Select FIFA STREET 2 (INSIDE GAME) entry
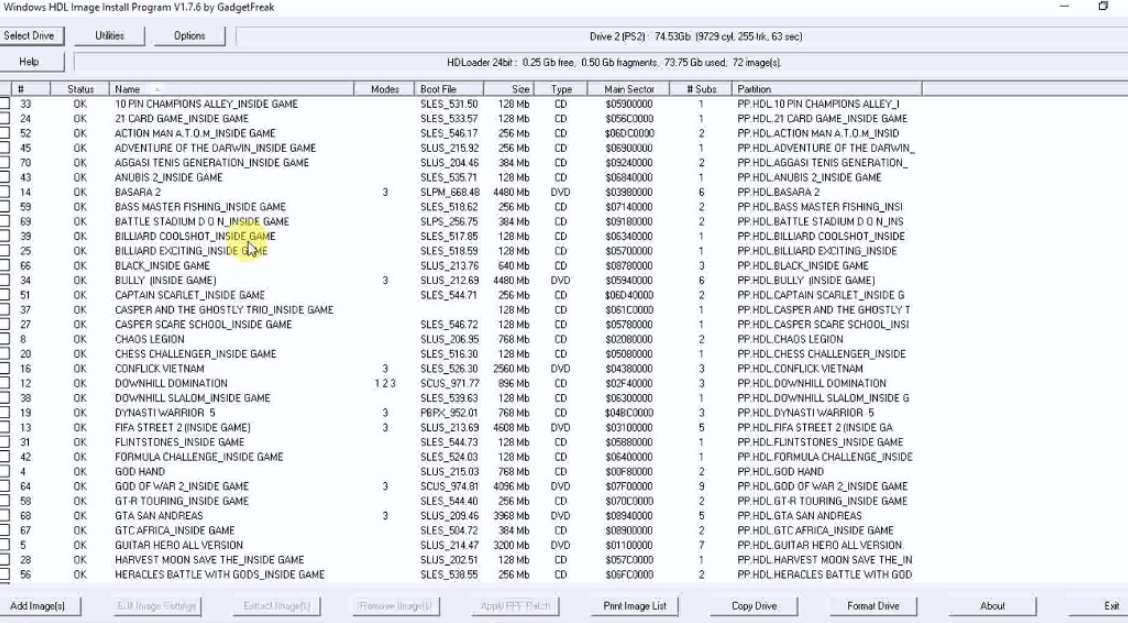The image size is (1128, 623). point(182,427)
